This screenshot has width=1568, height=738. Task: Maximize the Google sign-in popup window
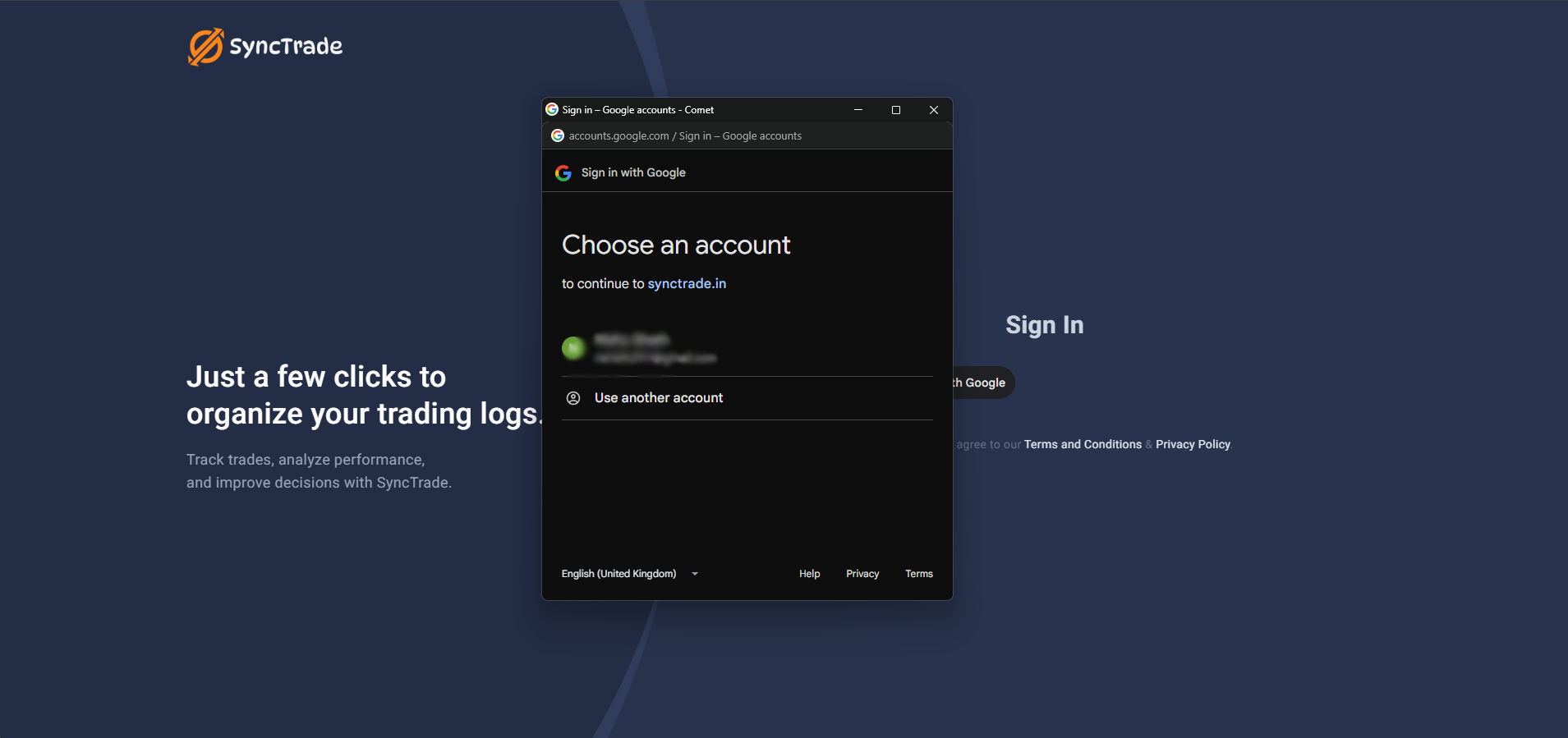pyautogui.click(x=896, y=110)
